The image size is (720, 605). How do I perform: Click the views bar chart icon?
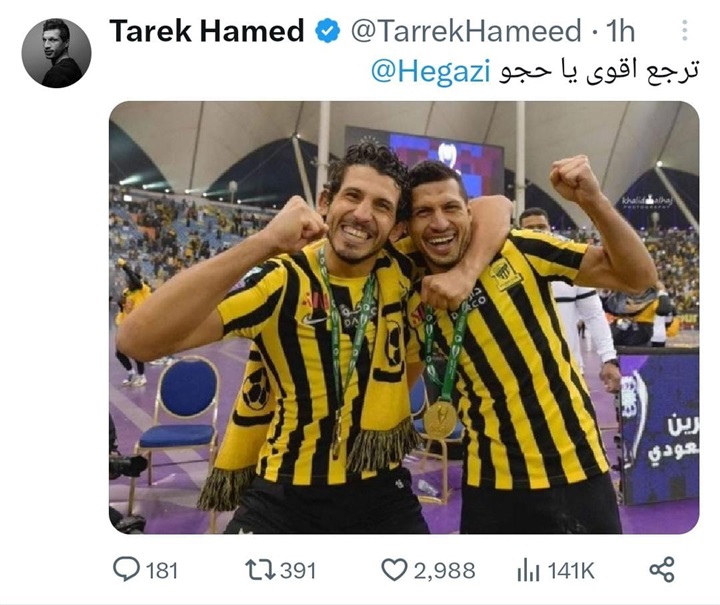tap(528, 571)
